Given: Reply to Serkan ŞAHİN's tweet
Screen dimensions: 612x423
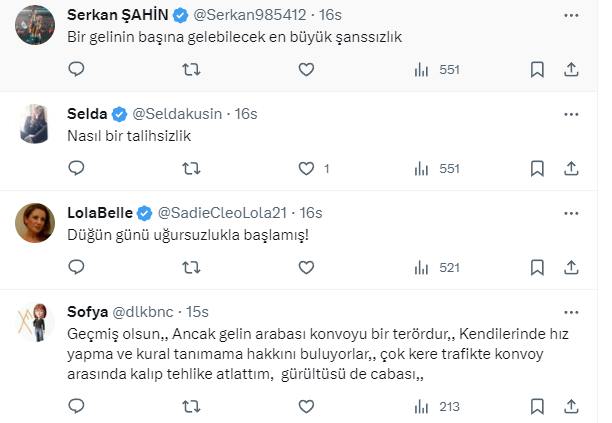Looking at the screenshot, I should (77, 70).
